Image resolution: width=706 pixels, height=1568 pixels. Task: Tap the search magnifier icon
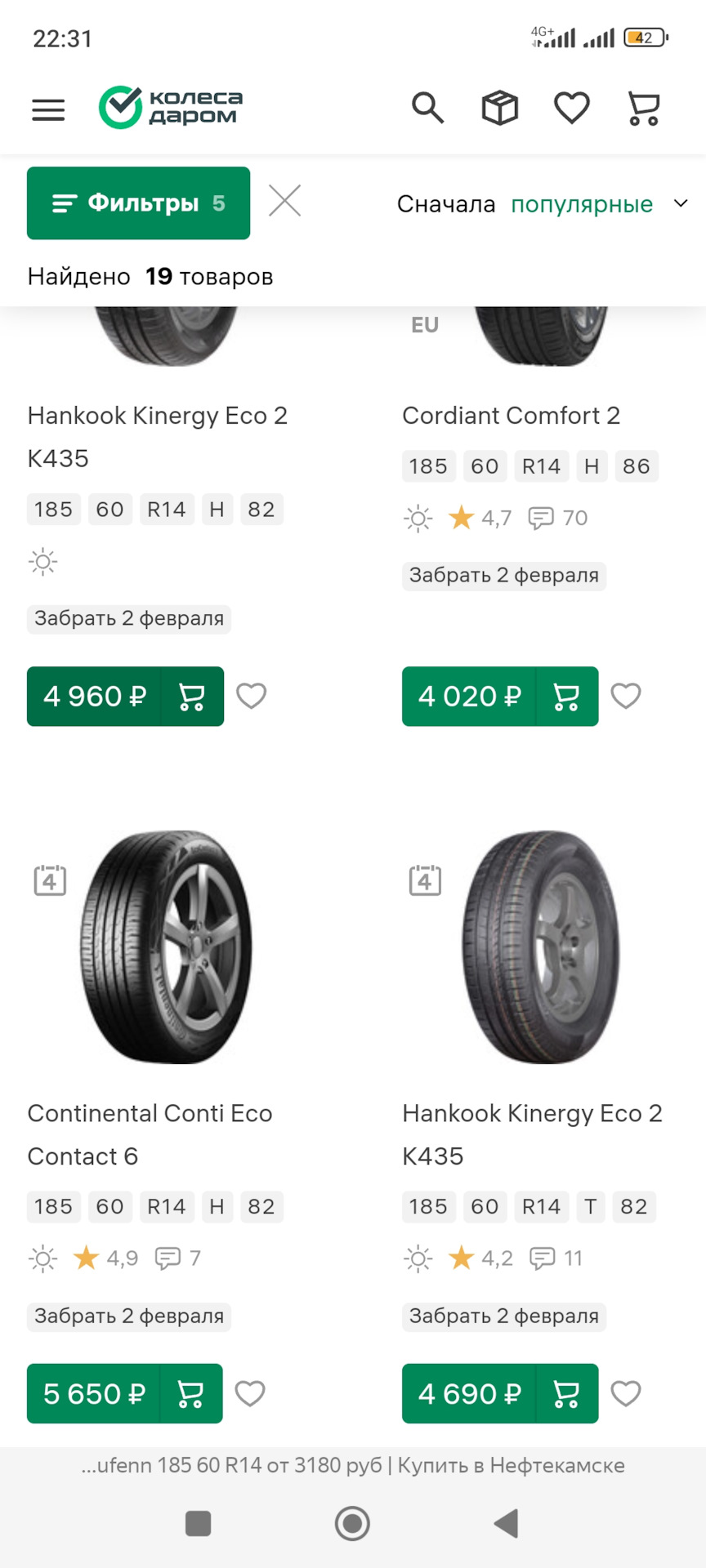click(x=427, y=108)
